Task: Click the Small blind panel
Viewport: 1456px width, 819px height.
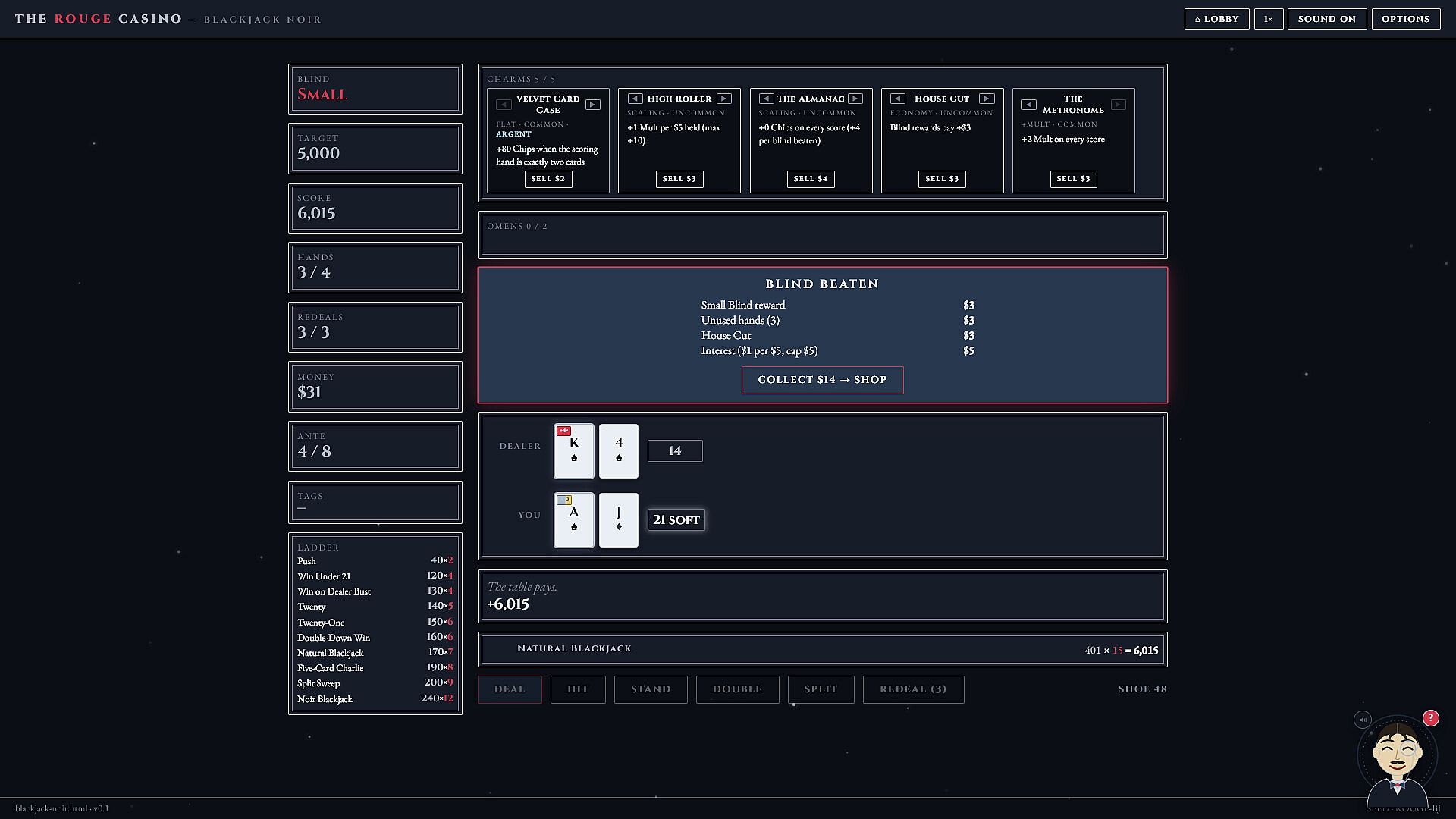Action: (x=375, y=89)
